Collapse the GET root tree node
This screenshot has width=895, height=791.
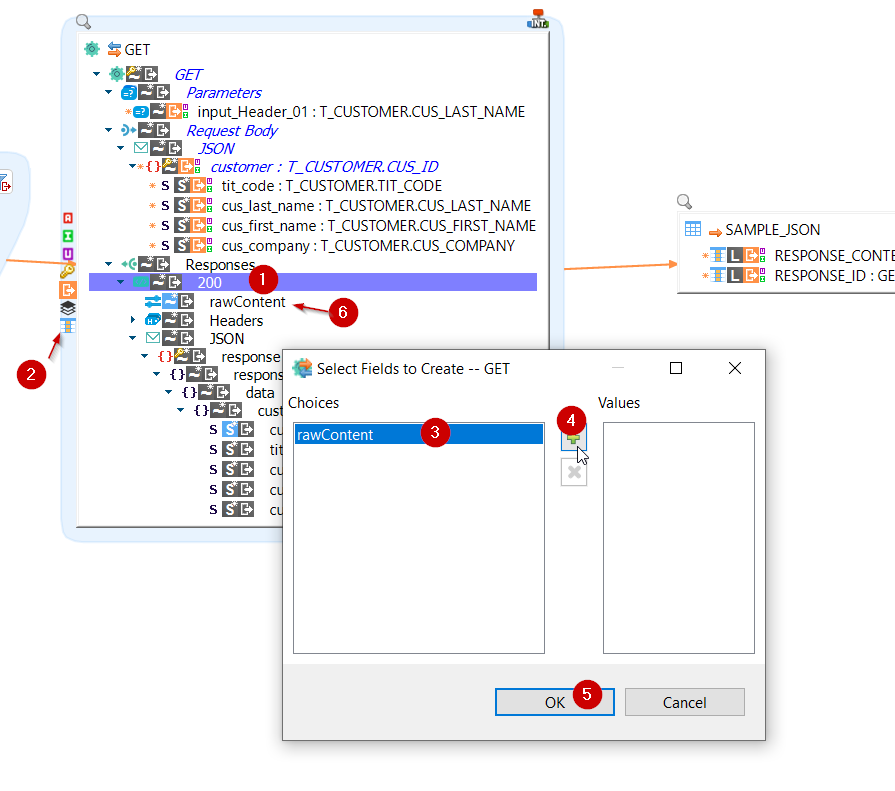click(96, 73)
